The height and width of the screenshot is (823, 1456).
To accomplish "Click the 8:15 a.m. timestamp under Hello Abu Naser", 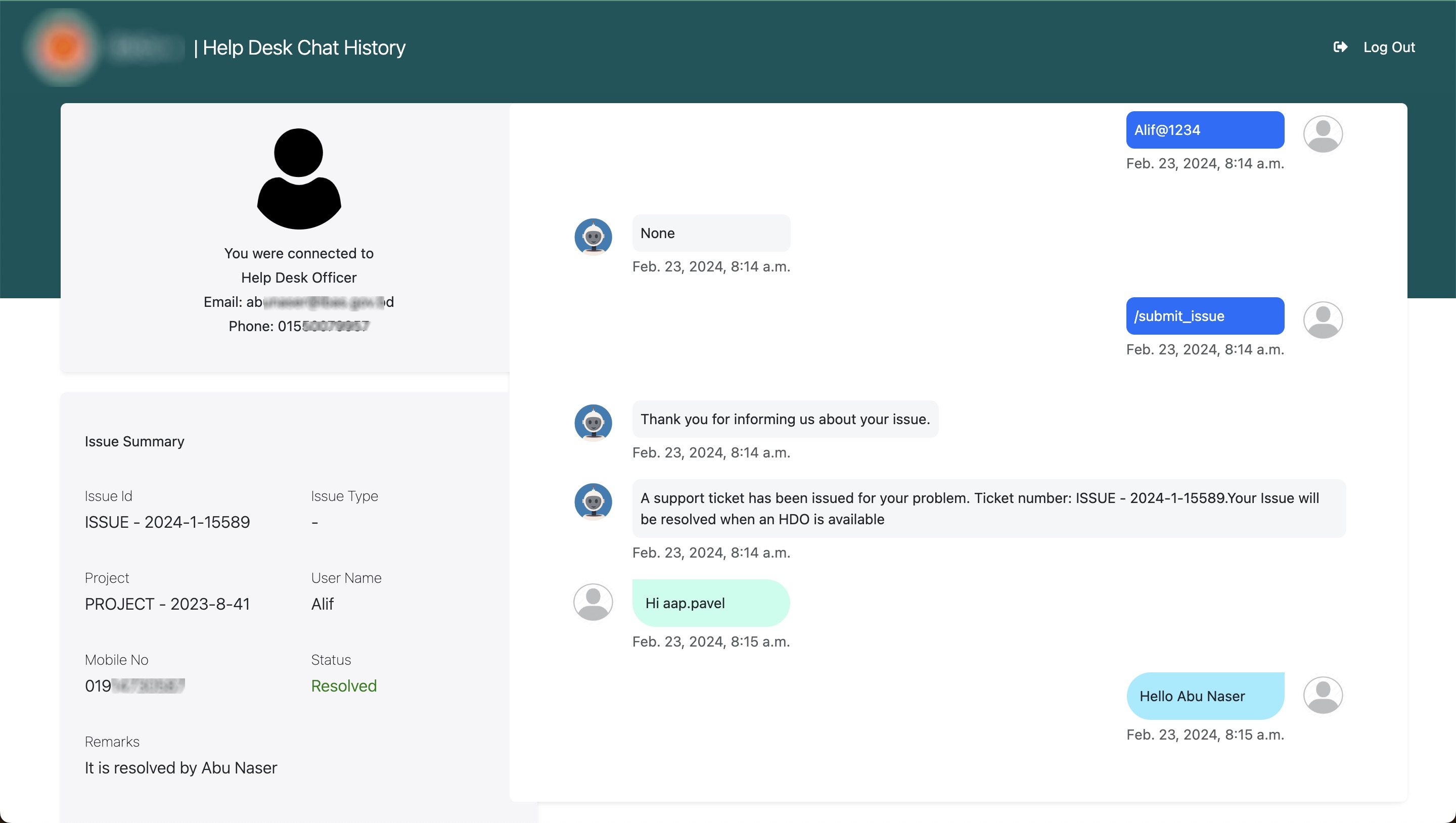I will pos(1205,734).
